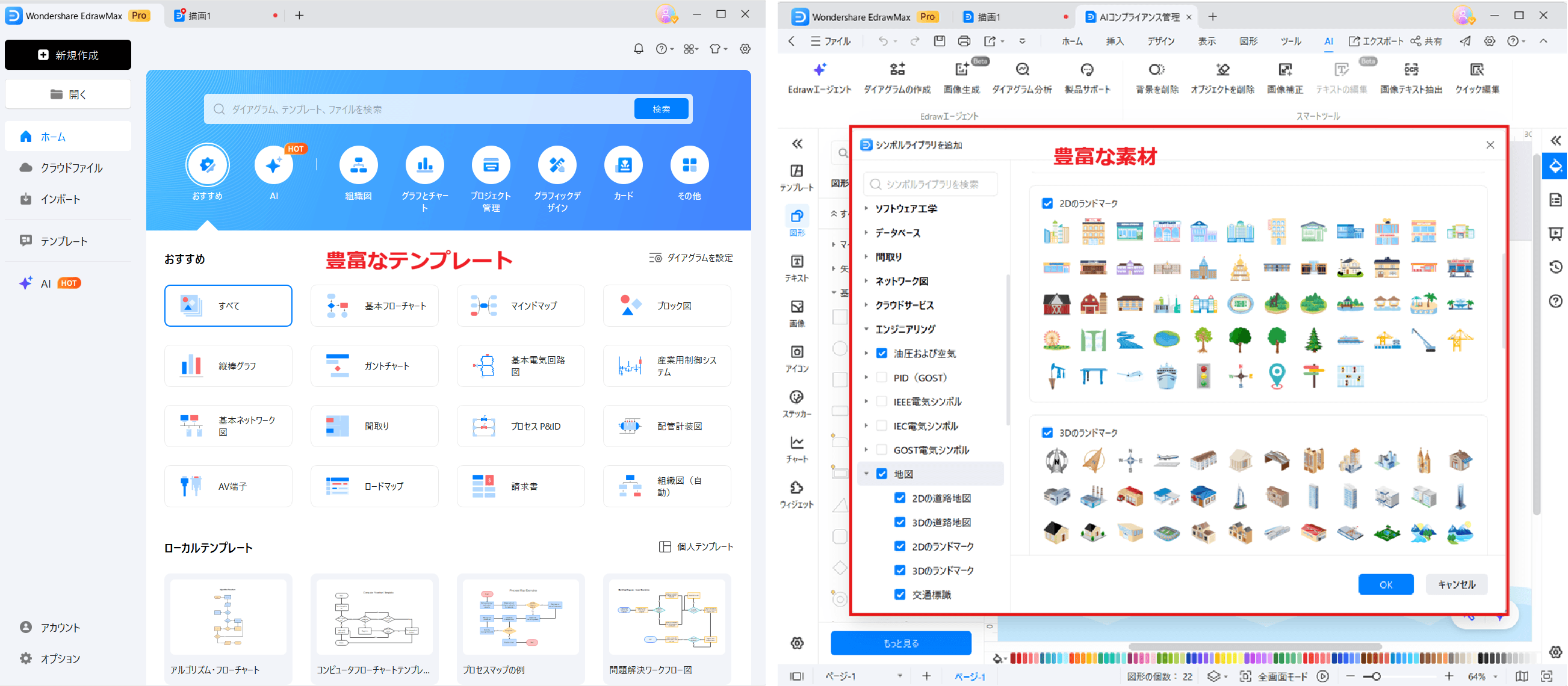Open the ウィジェット sidebar panel
1568x686 pixels.
point(797,494)
